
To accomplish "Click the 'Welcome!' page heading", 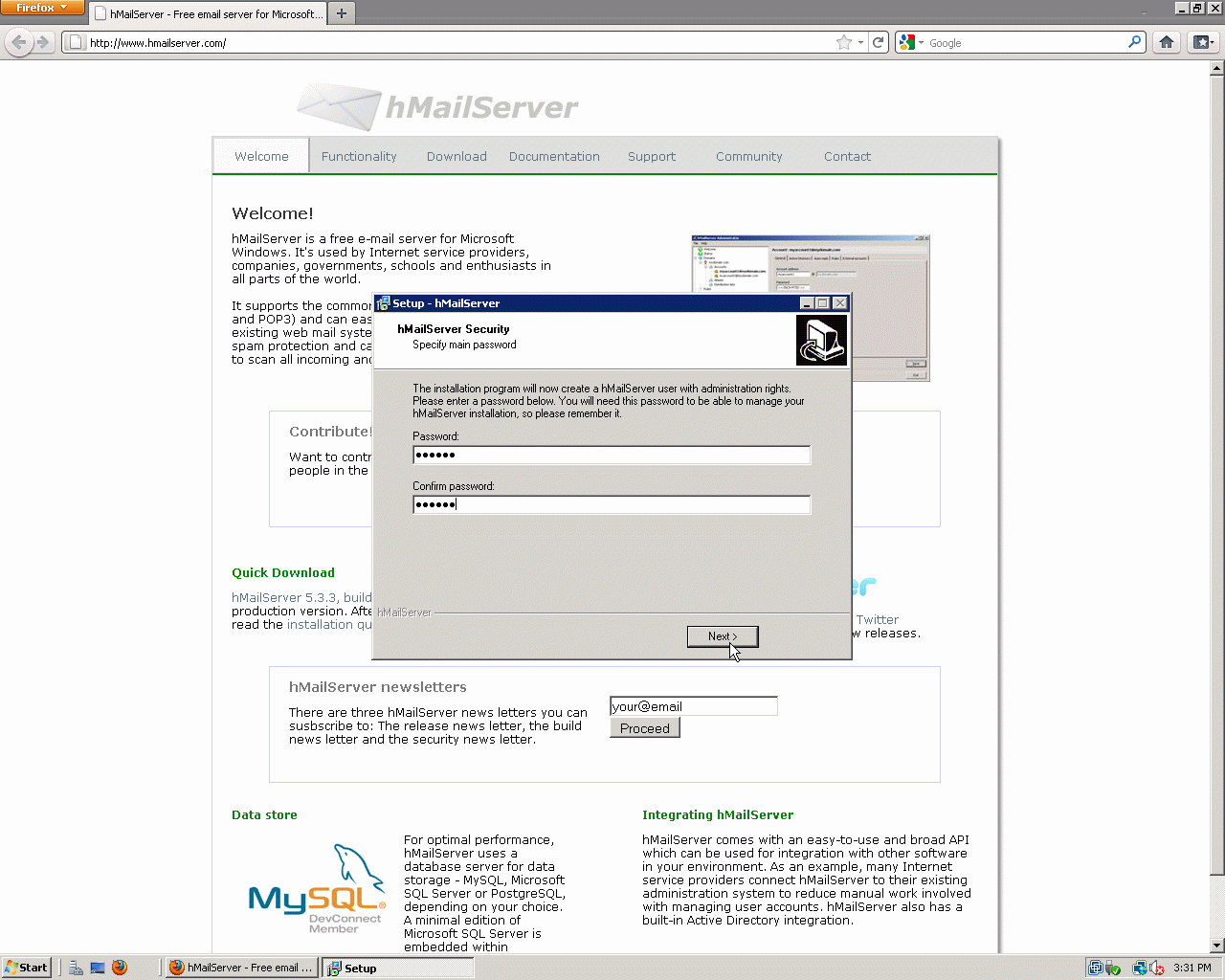I will (x=273, y=213).
